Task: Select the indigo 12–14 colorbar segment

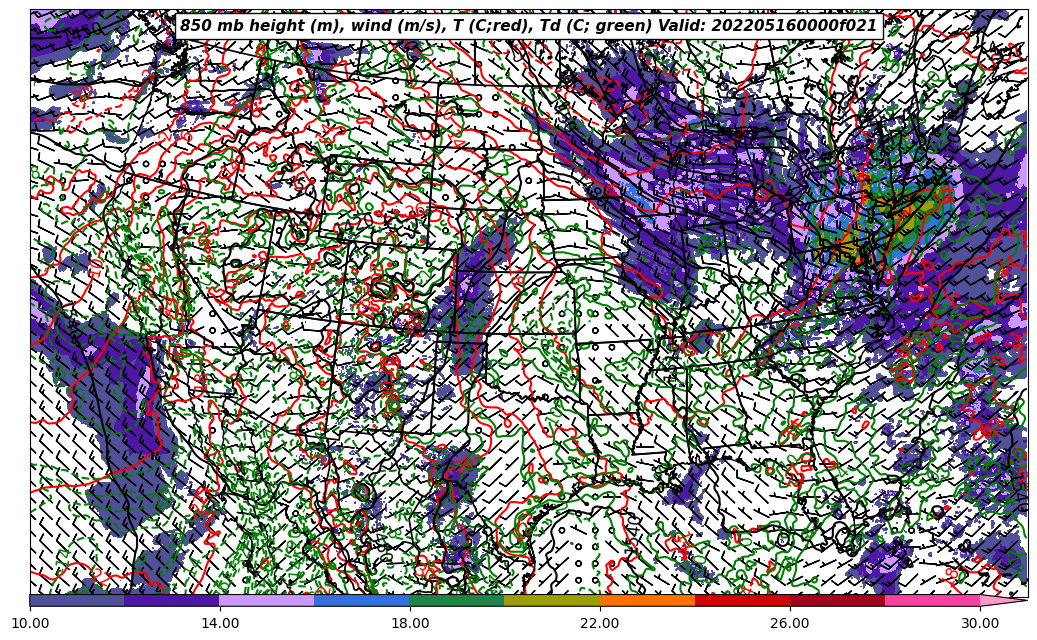Action: click(x=172, y=601)
